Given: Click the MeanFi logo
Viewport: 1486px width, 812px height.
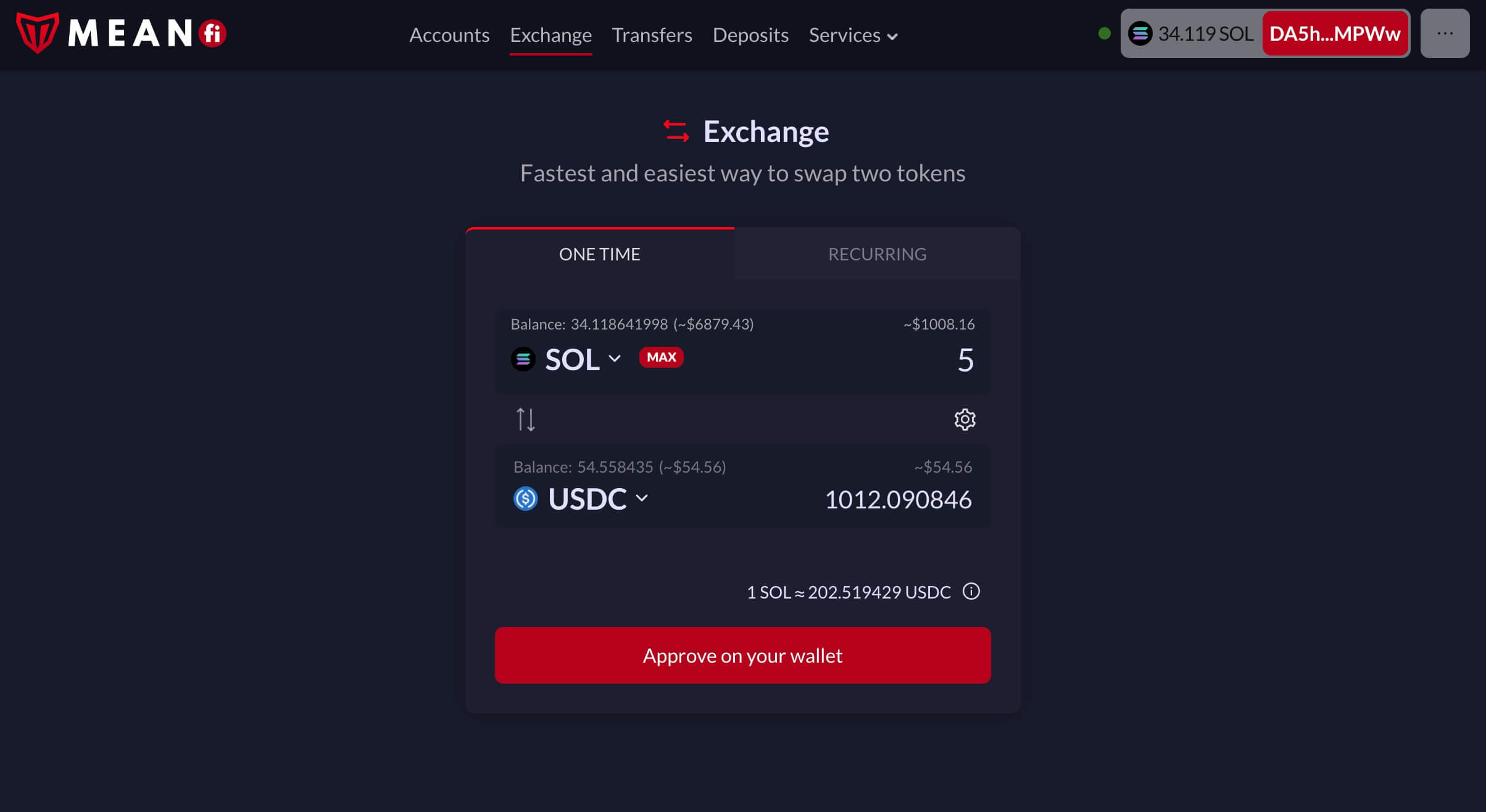Looking at the screenshot, I should click(121, 33).
